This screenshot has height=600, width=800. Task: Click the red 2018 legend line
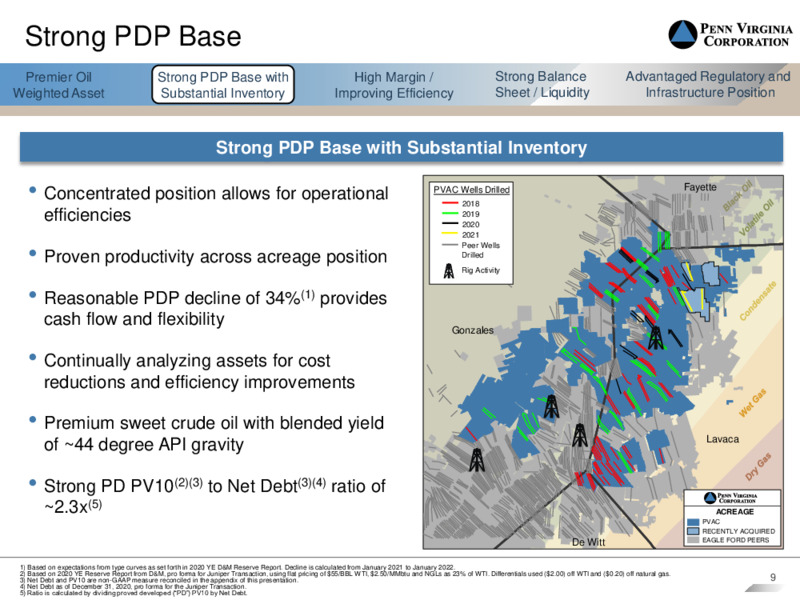(x=449, y=203)
